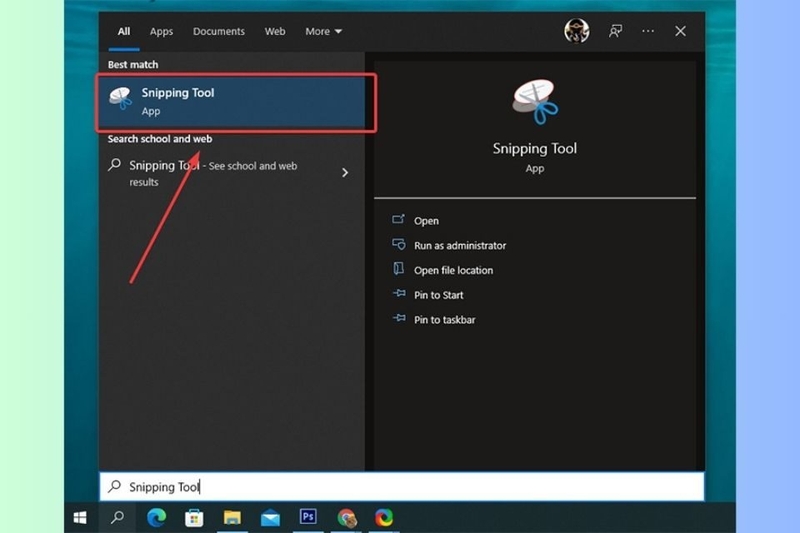Viewport: 800px width, 533px height.
Task: Open Snipping Tool best match result
Action: point(232,102)
